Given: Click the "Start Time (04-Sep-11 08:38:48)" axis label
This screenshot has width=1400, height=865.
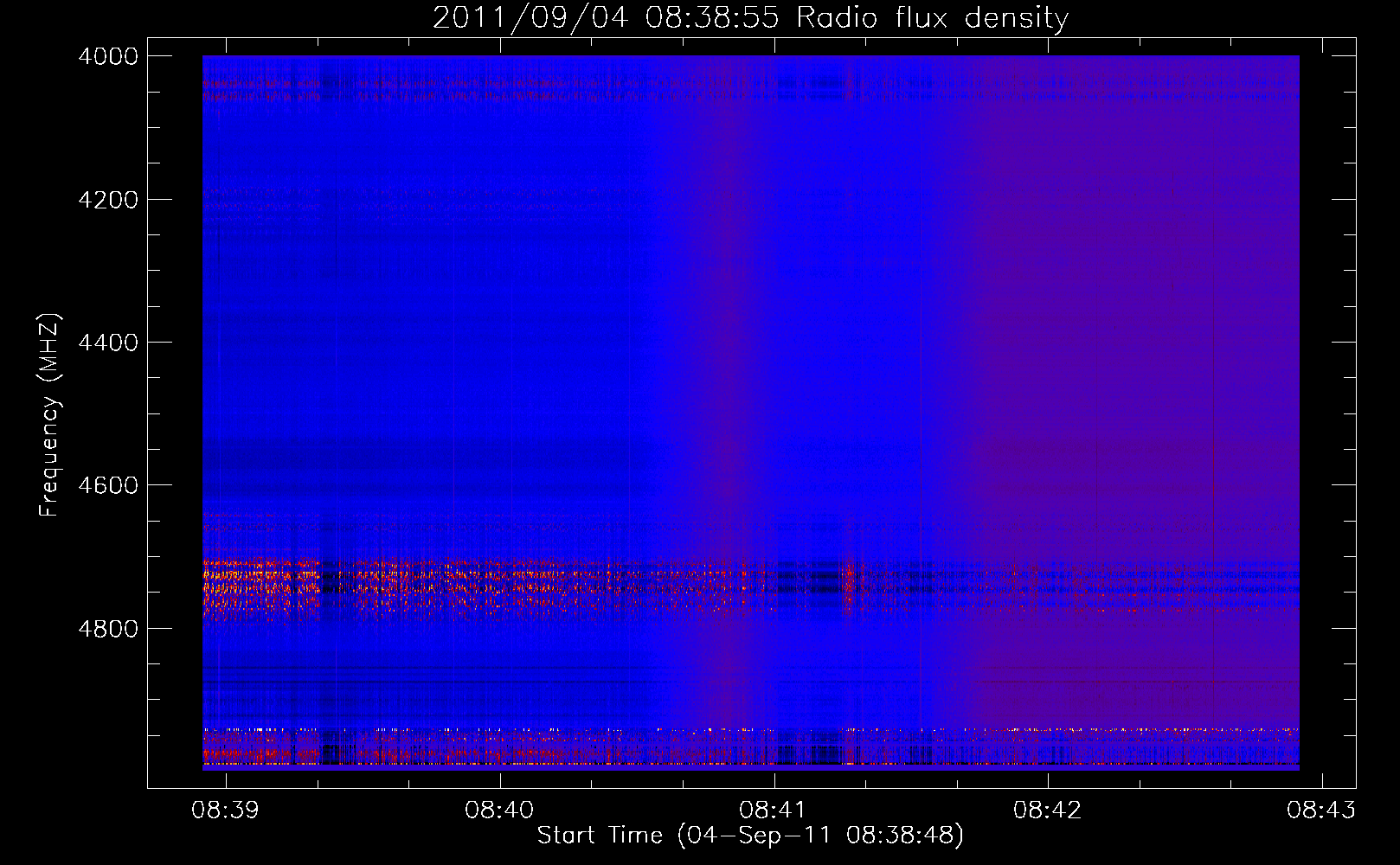Looking at the screenshot, I should [x=750, y=836].
